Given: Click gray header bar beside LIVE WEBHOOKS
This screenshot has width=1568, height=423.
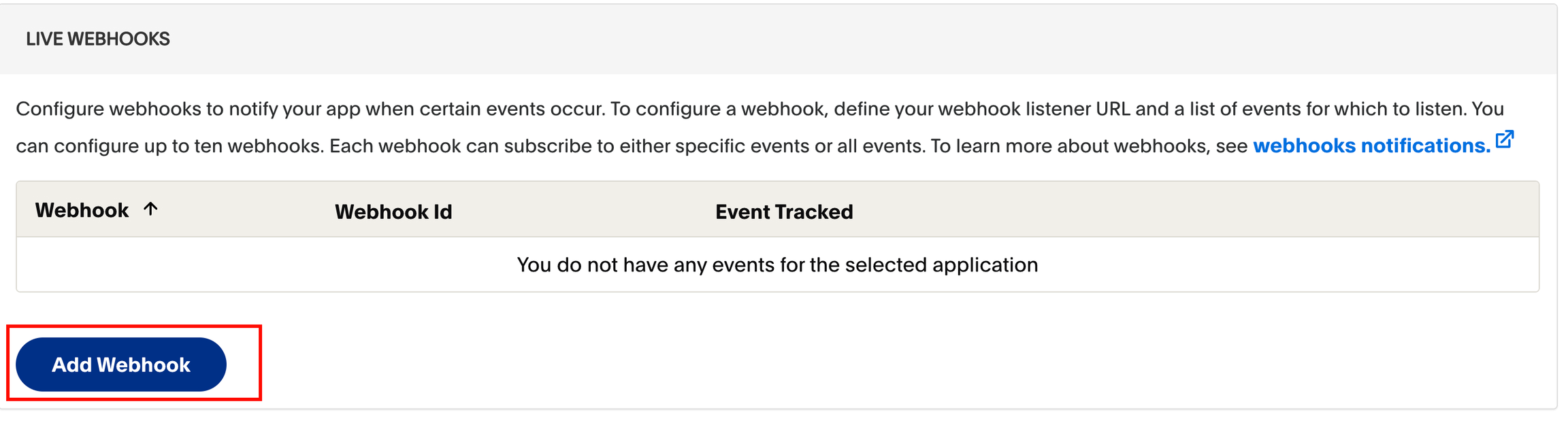Looking at the screenshot, I should tap(817, 39).
